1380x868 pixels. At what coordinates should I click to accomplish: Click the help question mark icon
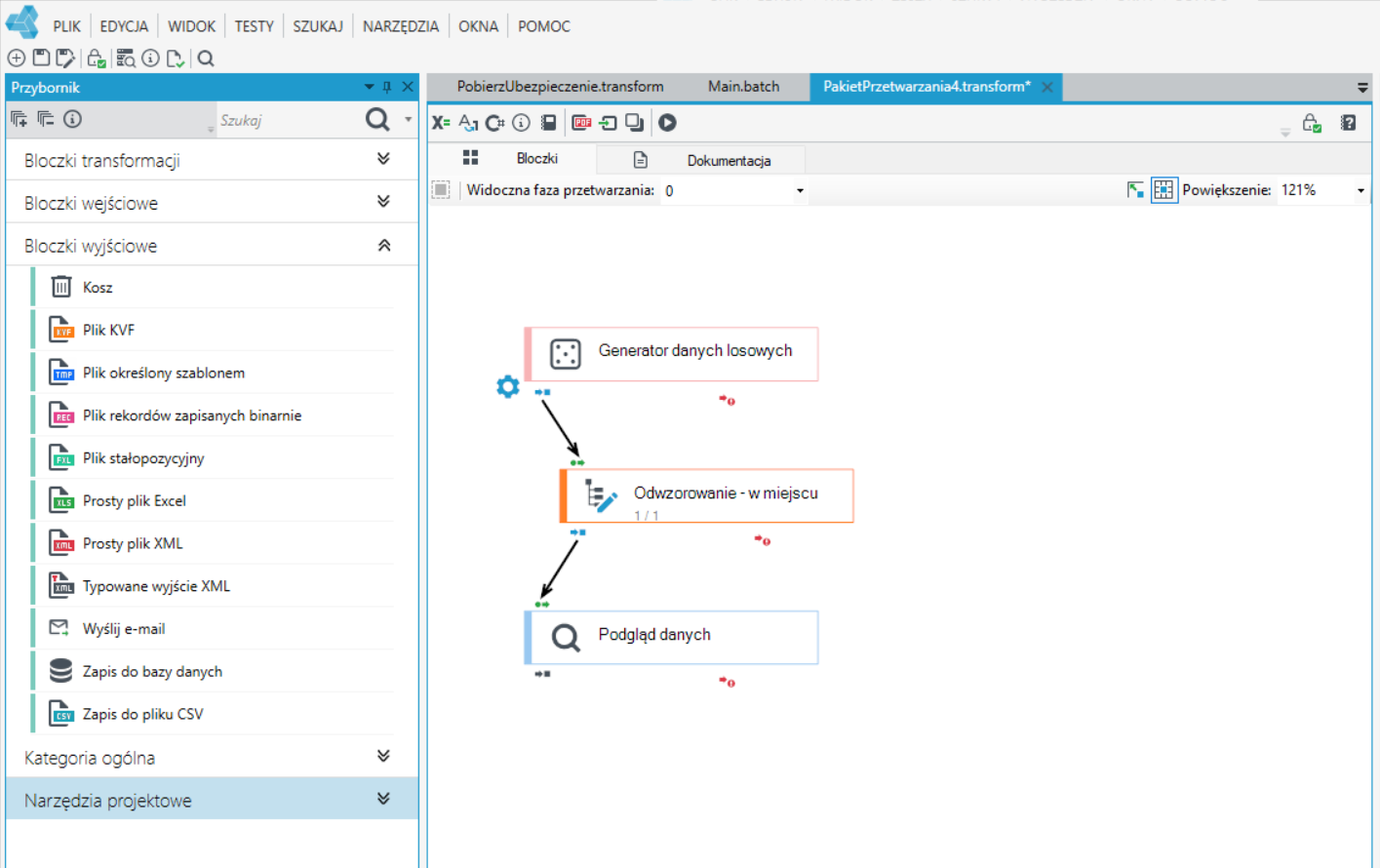1348,123
